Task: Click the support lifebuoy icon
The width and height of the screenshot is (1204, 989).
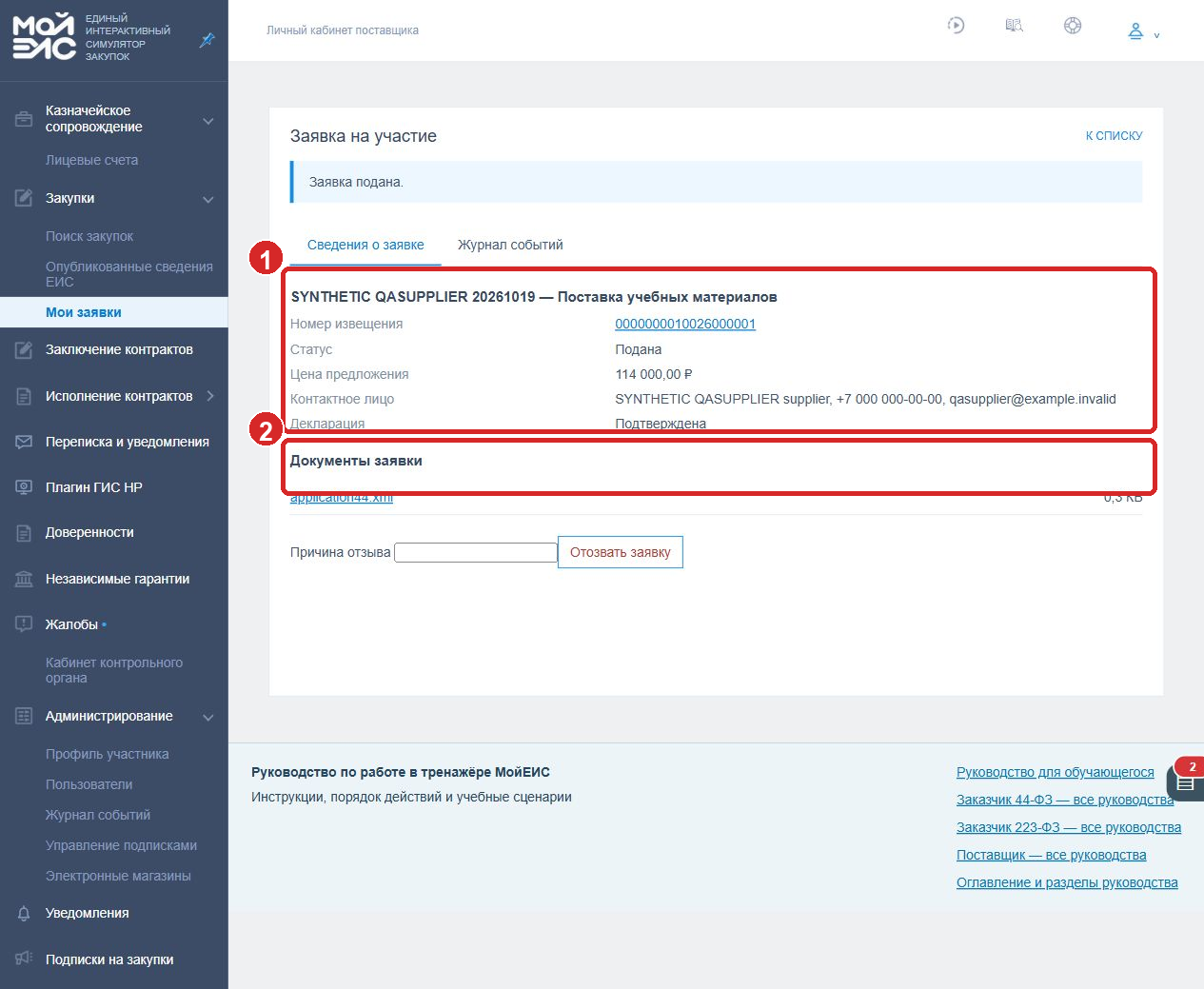Action: click(x=1073, y=26)
